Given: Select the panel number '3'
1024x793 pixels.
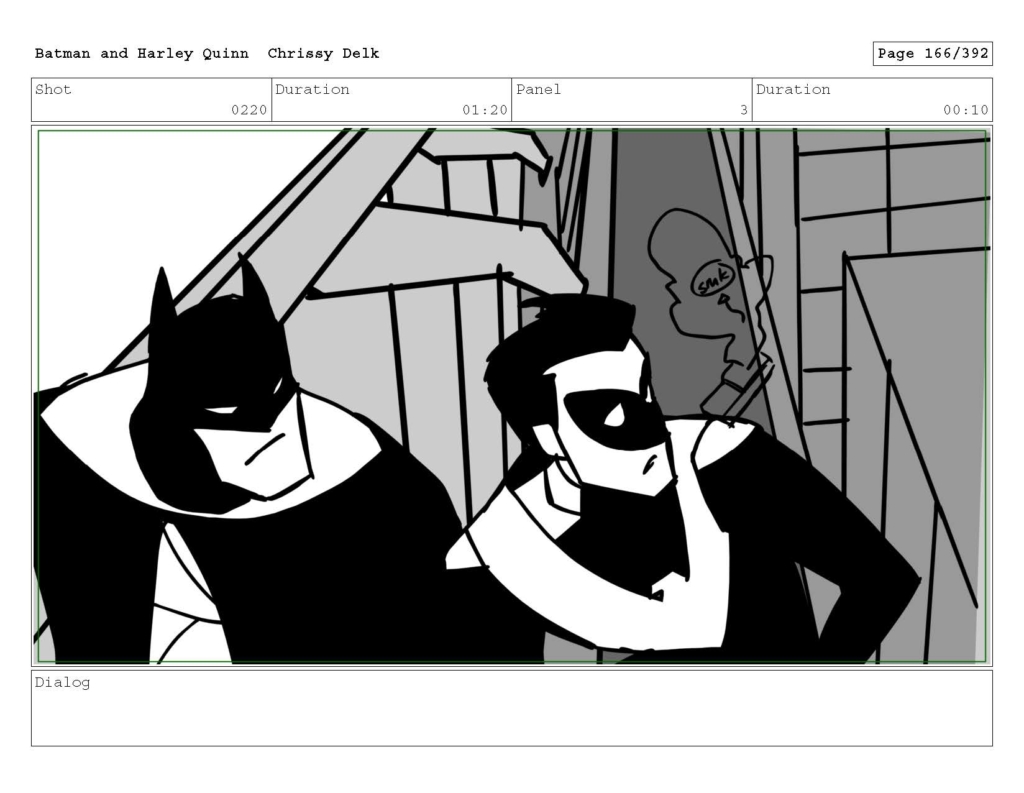Looking at the screenshot, I should (743, 110).
